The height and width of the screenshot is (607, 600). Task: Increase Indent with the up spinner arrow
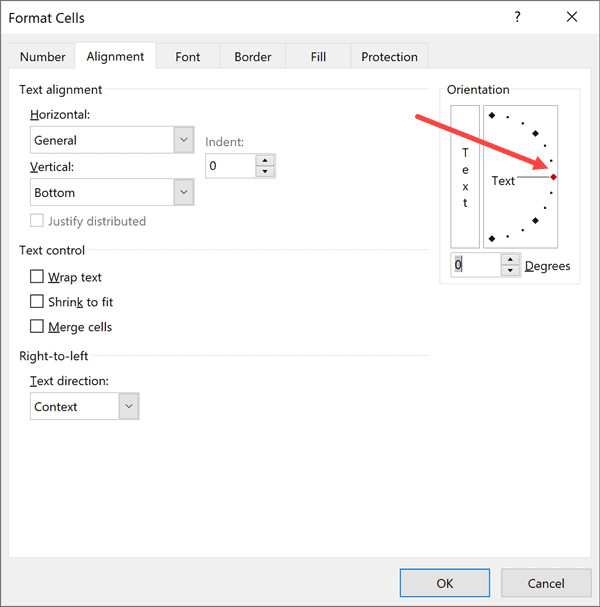[x=264, y=160]
